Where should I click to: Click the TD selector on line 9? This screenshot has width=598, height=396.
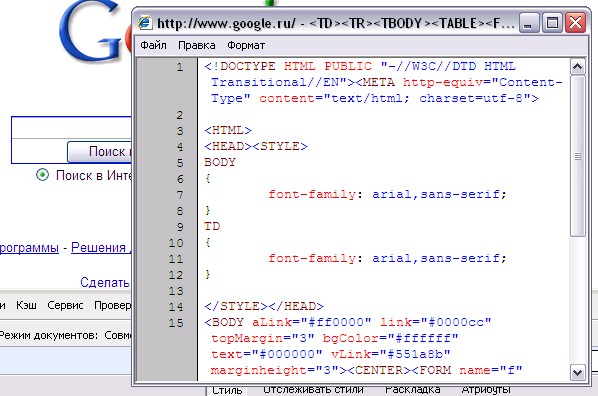(212, 227)
